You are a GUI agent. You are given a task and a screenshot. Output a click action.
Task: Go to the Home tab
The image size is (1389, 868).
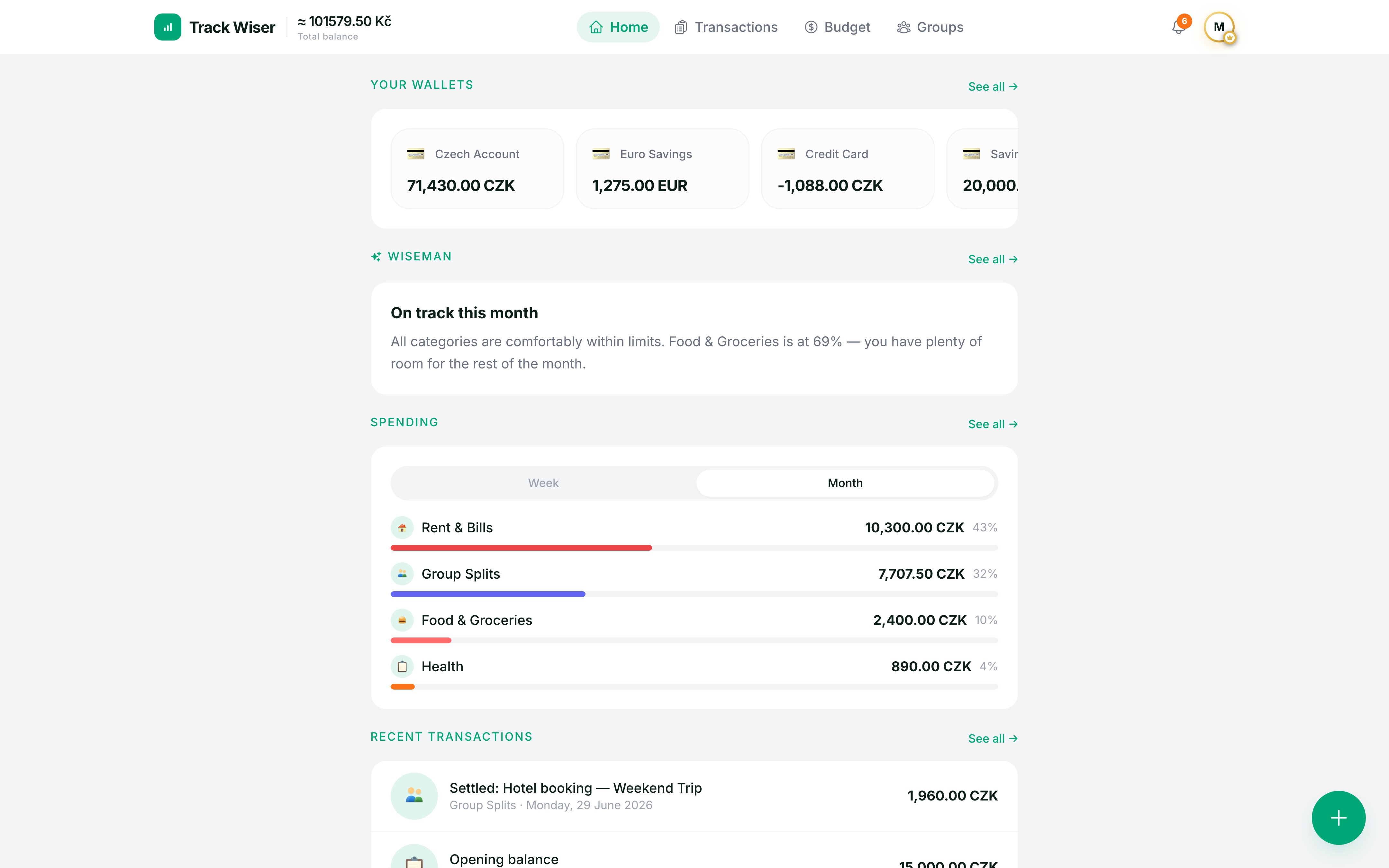click(x=618, y=27)
